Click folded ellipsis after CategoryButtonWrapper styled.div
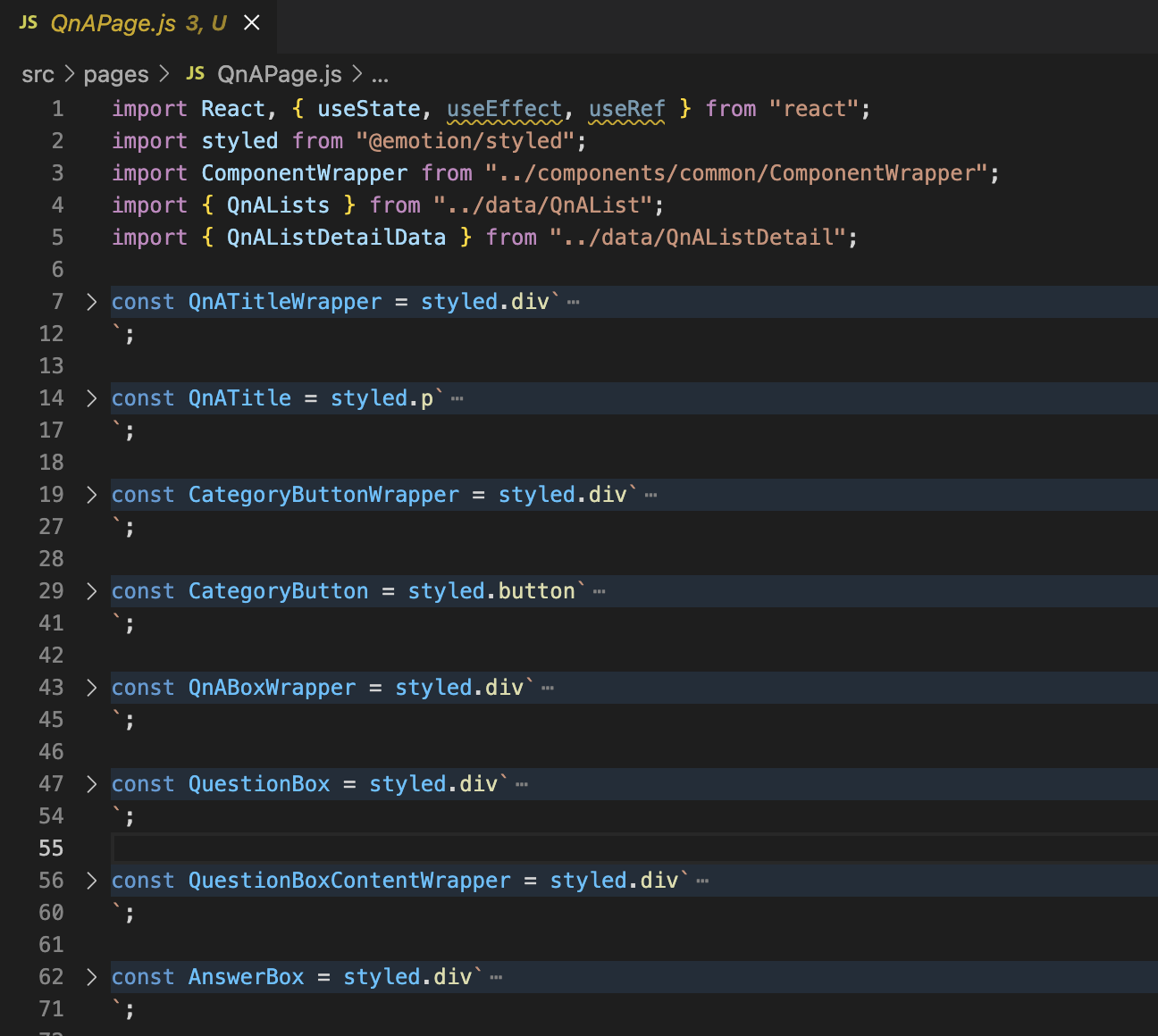This screenshot has height=1036, width=1158. 650,495
